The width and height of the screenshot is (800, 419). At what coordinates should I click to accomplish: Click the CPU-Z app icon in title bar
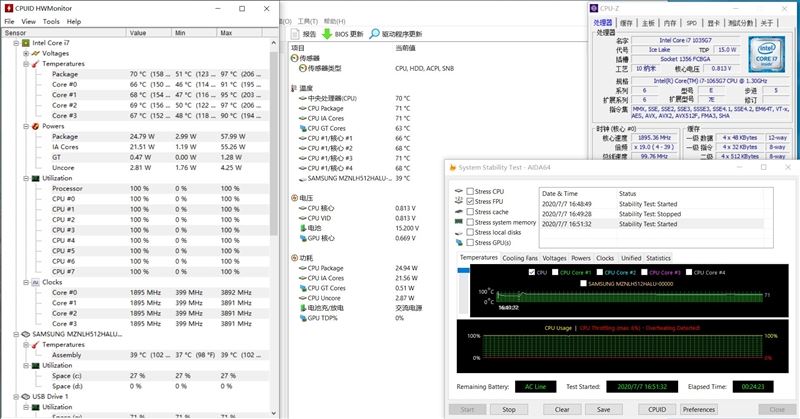[594, 8]
